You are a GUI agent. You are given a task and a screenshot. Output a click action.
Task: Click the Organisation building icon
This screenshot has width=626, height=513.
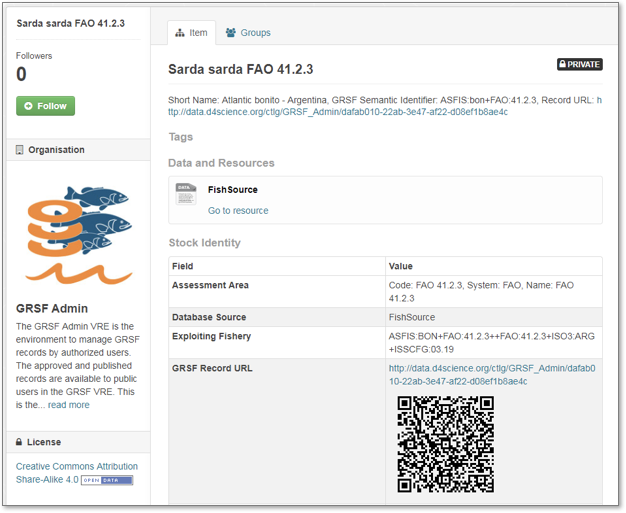click(x=19, y=150)
